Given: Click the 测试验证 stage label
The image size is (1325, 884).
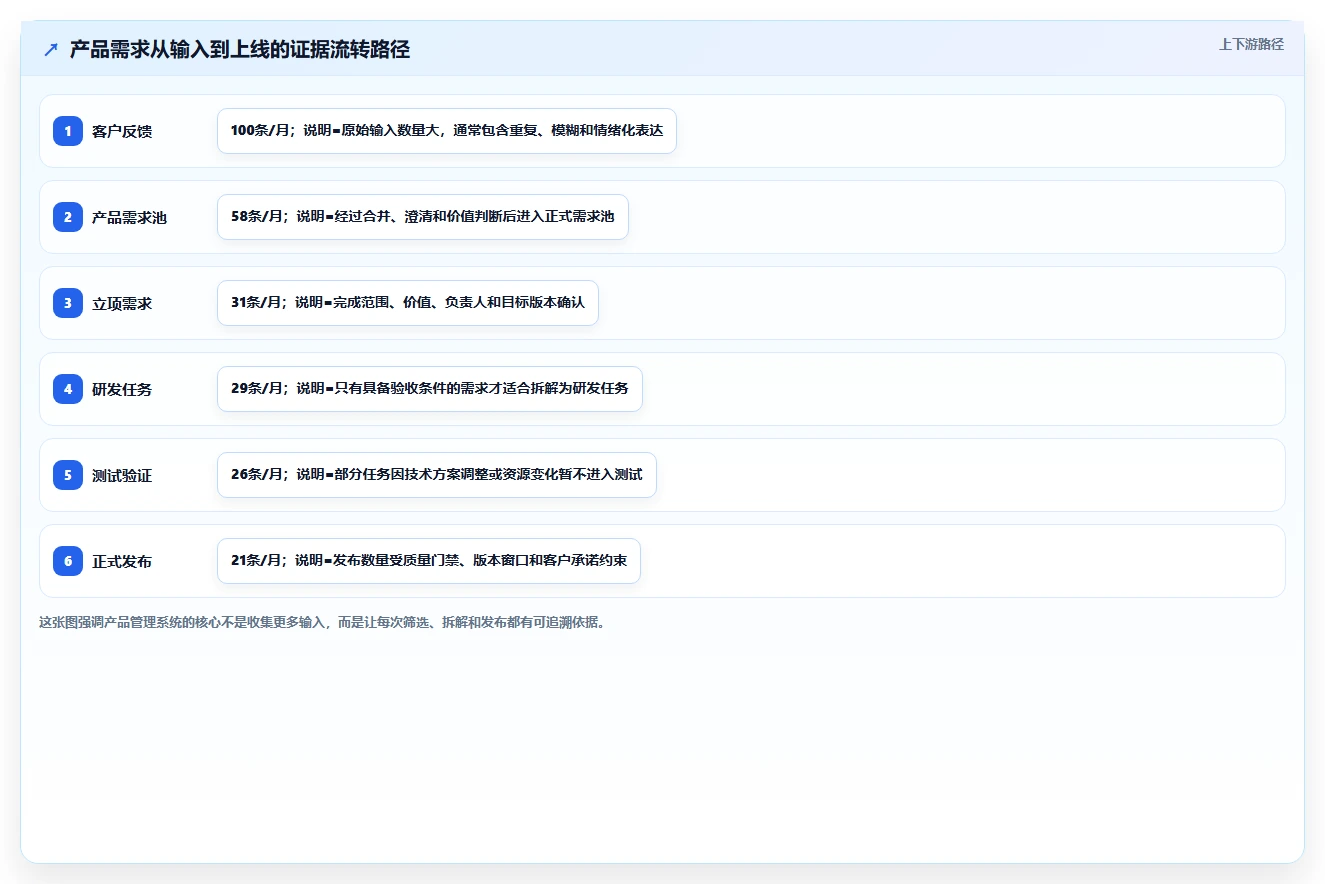Looking at the screenshot, I should (x=122, y=475).
